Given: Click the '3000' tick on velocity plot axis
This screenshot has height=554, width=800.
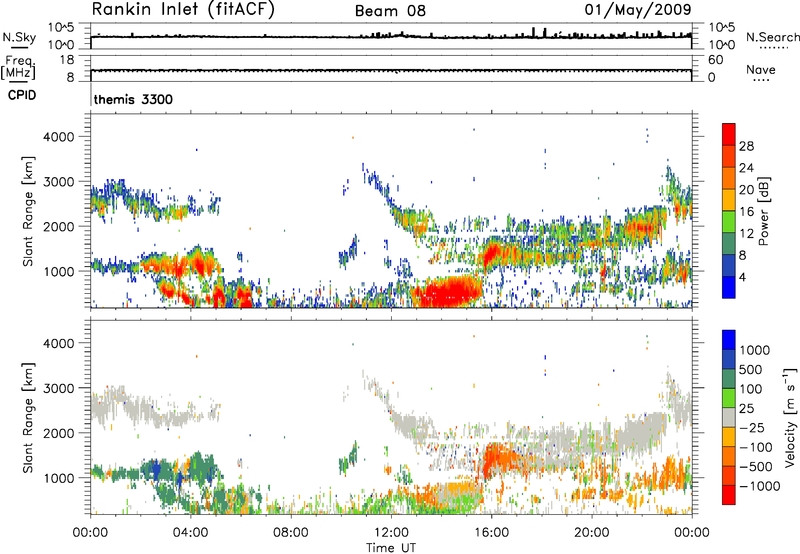Looking at the screenshot, I should pyautogui.click(x=58, y=388).
